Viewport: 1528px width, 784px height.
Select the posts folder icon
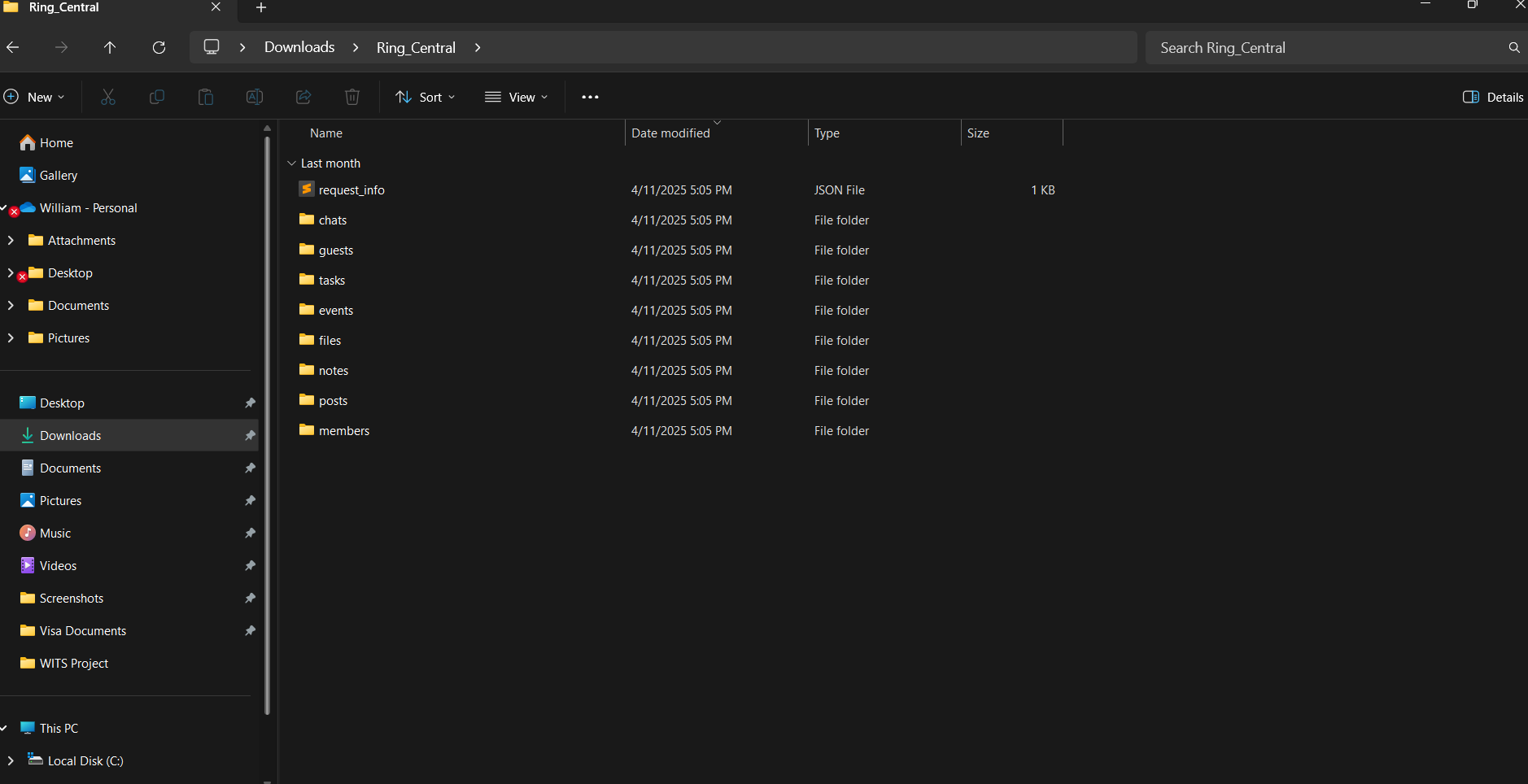click(x=307, y=399)
